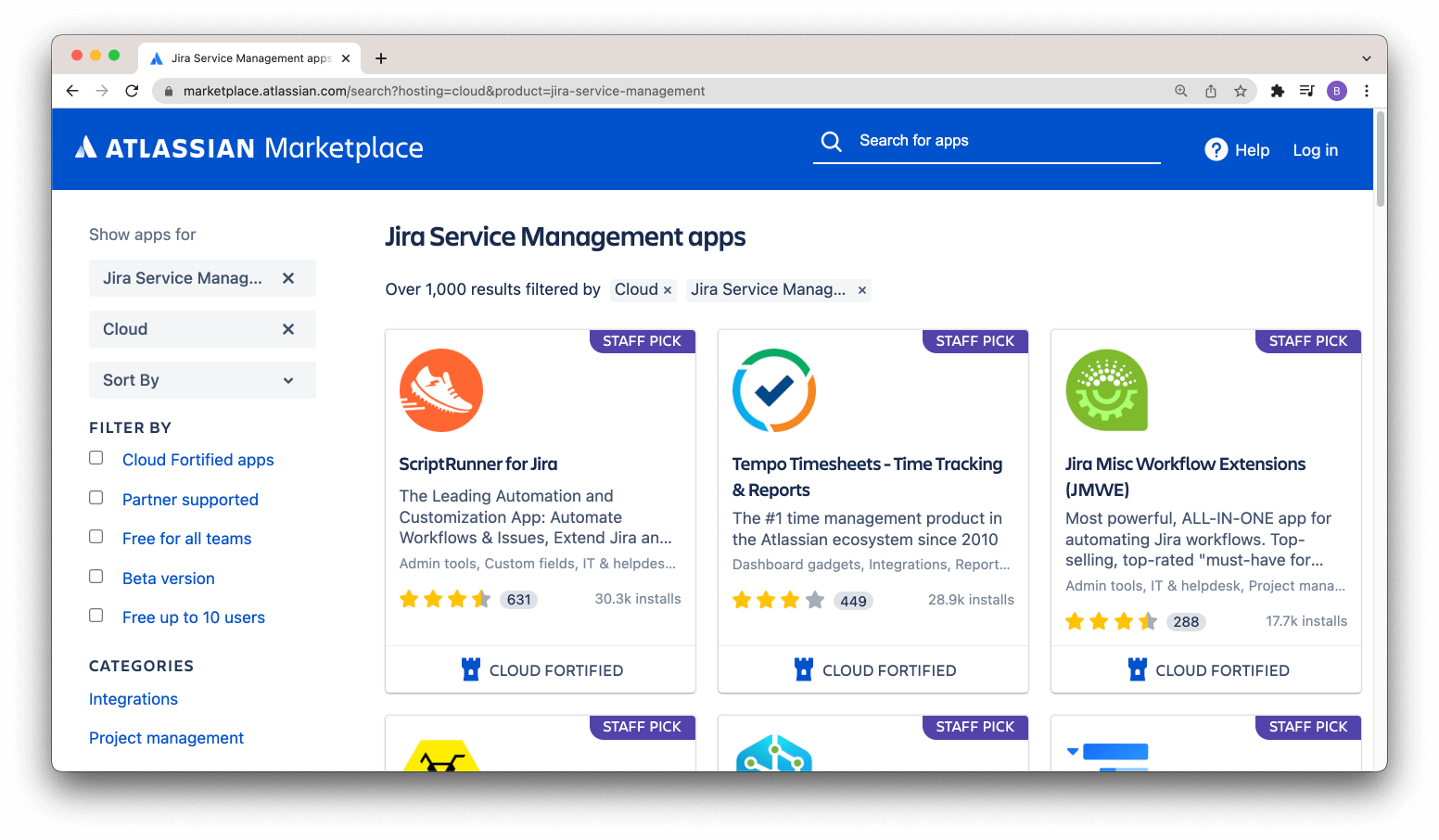
Task: Click the ScriptRunner for Jira app icon
Action: click(x=440, y=390)
